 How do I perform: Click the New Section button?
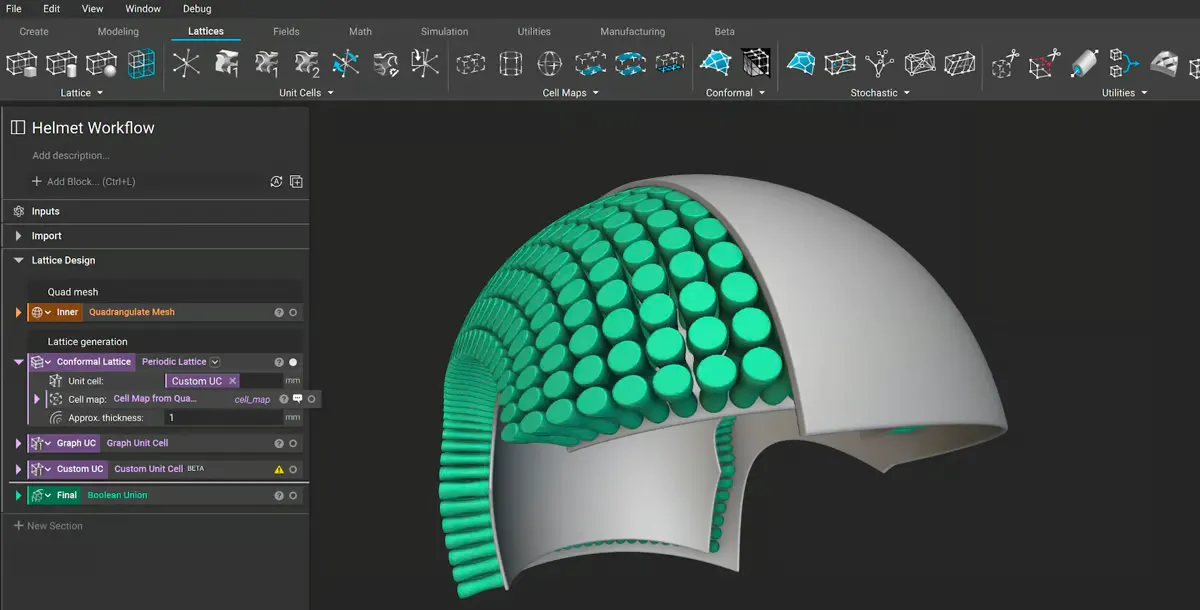[48, 525]
